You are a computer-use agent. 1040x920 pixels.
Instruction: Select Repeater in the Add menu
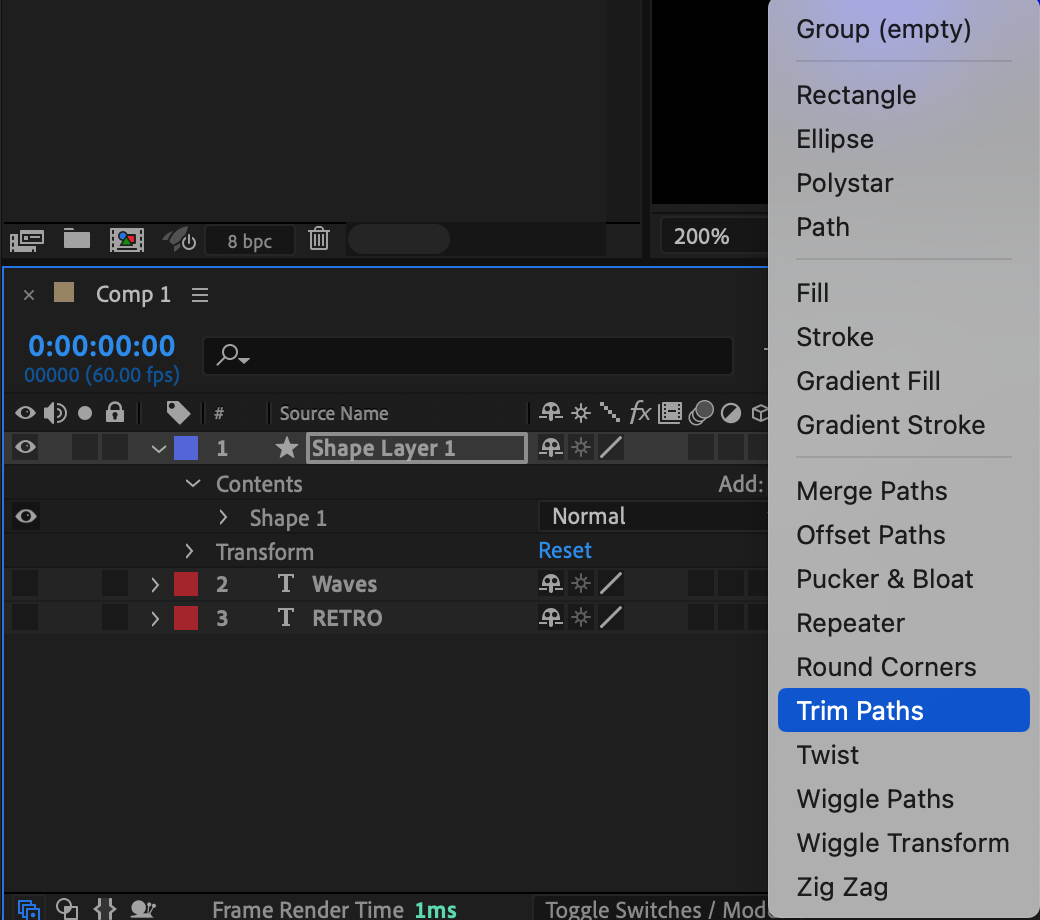(850, 623)
